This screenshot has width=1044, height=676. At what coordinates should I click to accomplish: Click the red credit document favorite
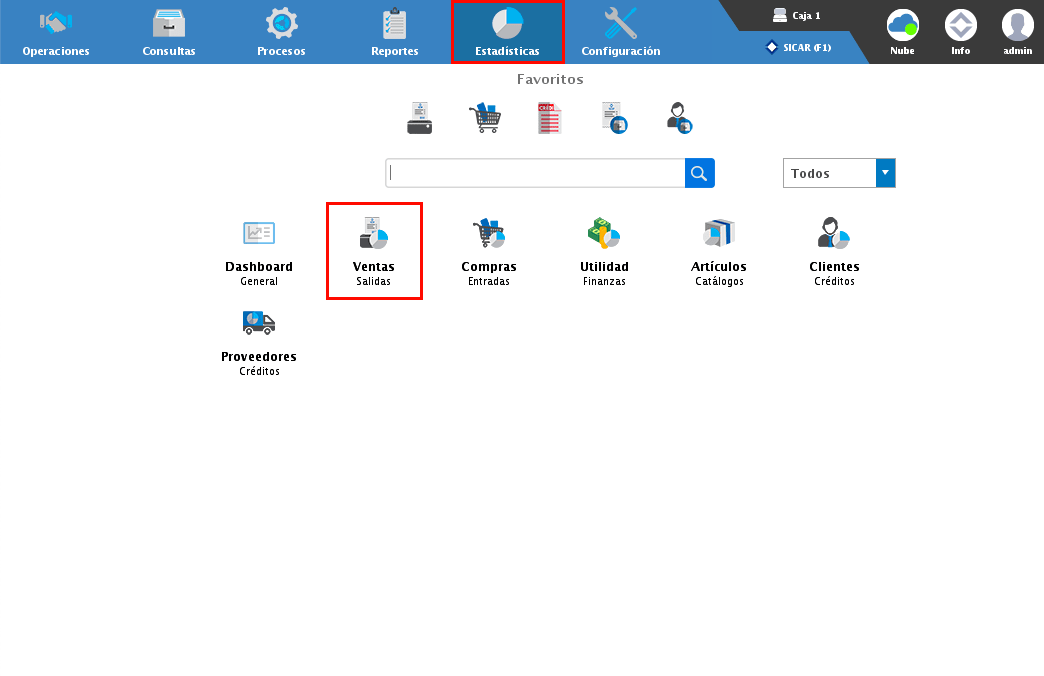(x=549, y=118)
